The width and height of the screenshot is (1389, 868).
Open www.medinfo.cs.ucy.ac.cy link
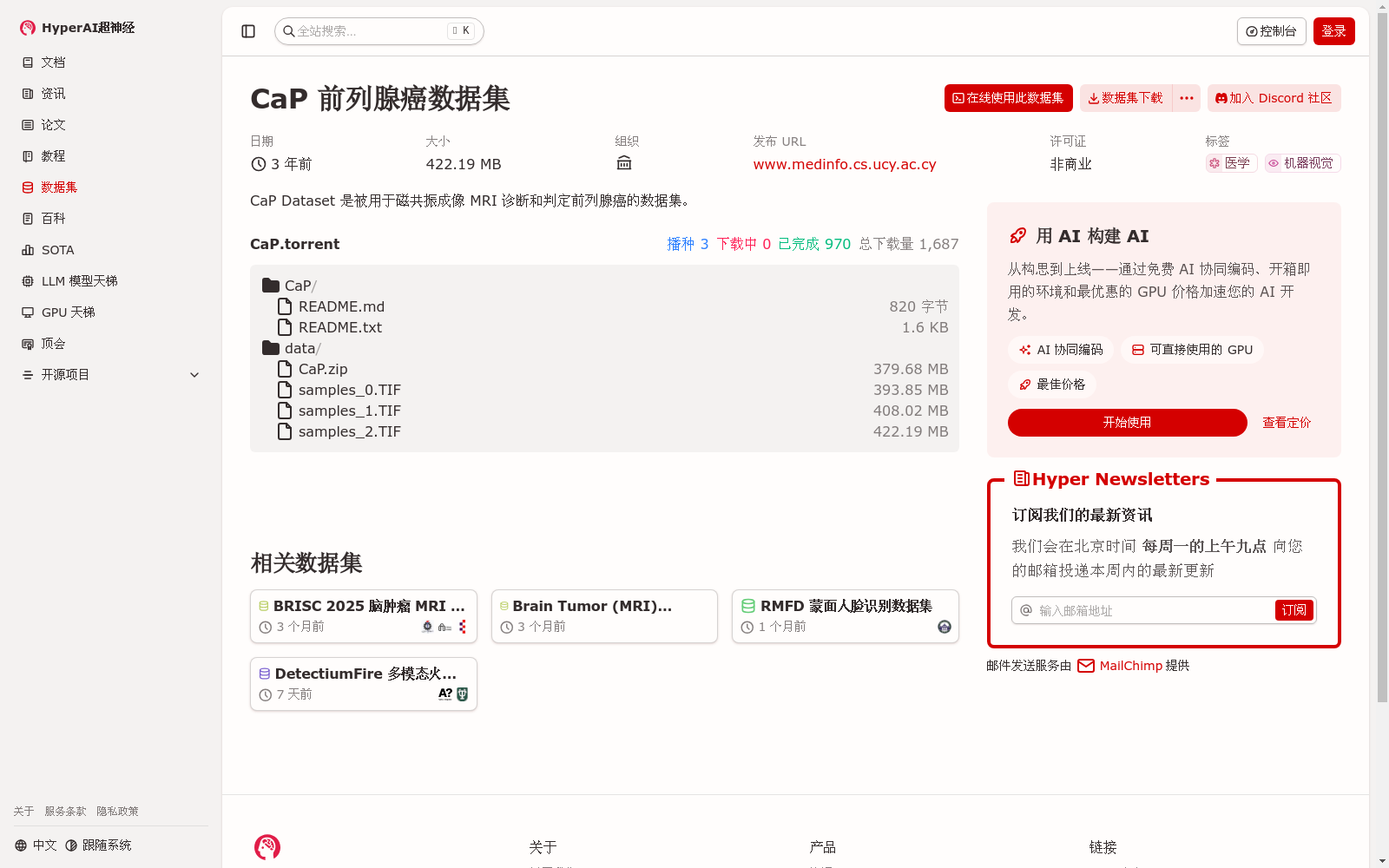[x=845, y=164]
